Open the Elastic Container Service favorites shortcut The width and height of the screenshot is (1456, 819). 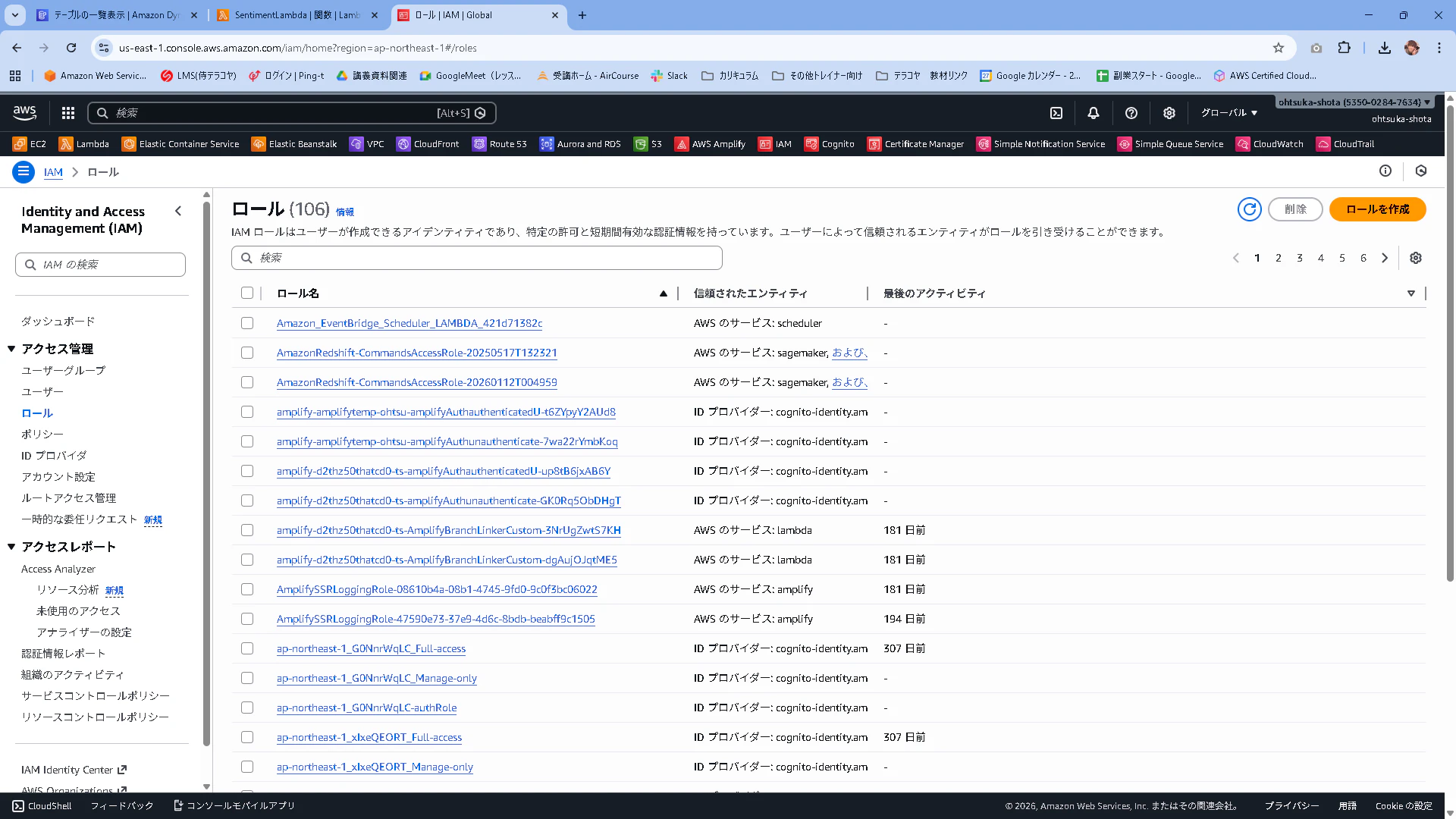tap(180, 144)
